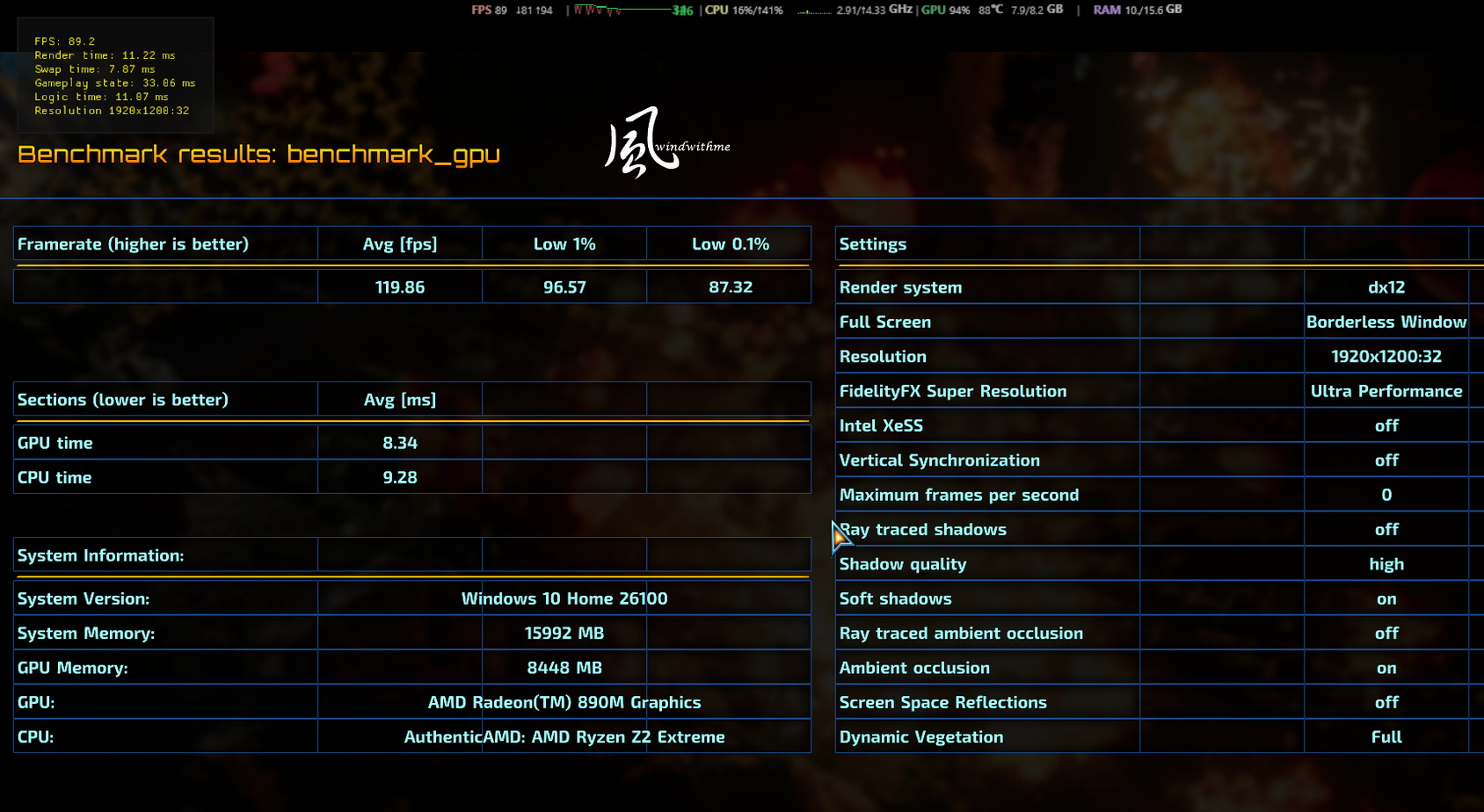
Task: Select 'Windows 10 Home 26100' value
Action: (x=564, y=598)
